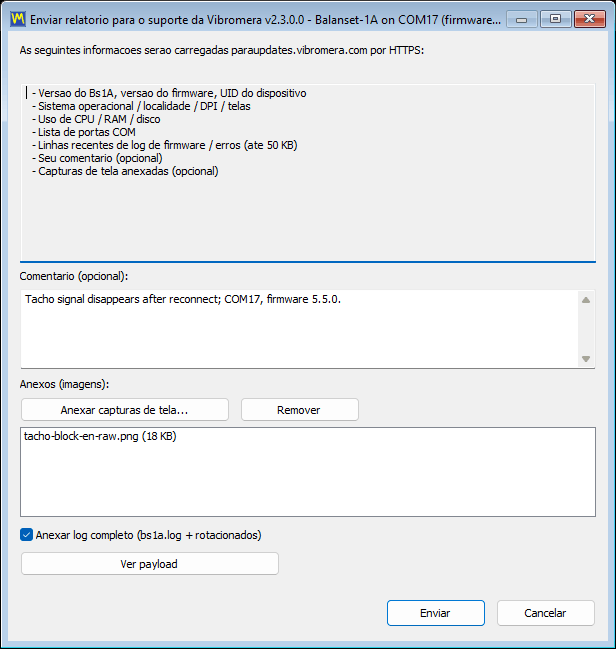Click 'Sistema operacional / localidade' line
This screenshot has height=649, width=616.
141,106
